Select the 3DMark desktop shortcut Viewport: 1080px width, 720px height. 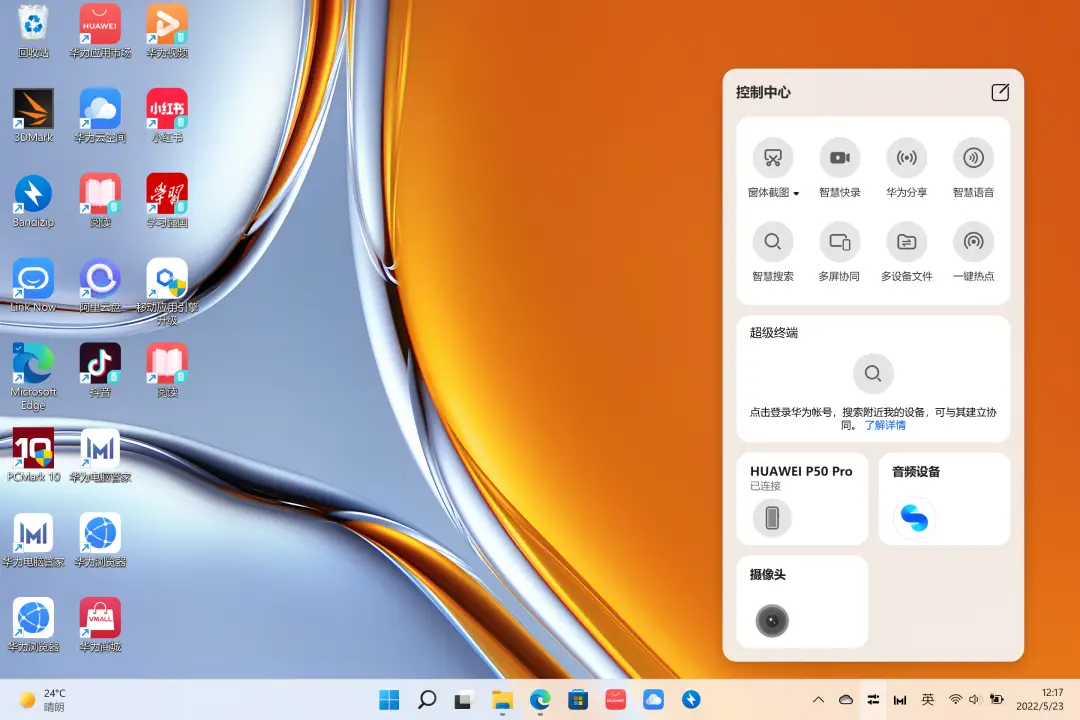[33, 116]
